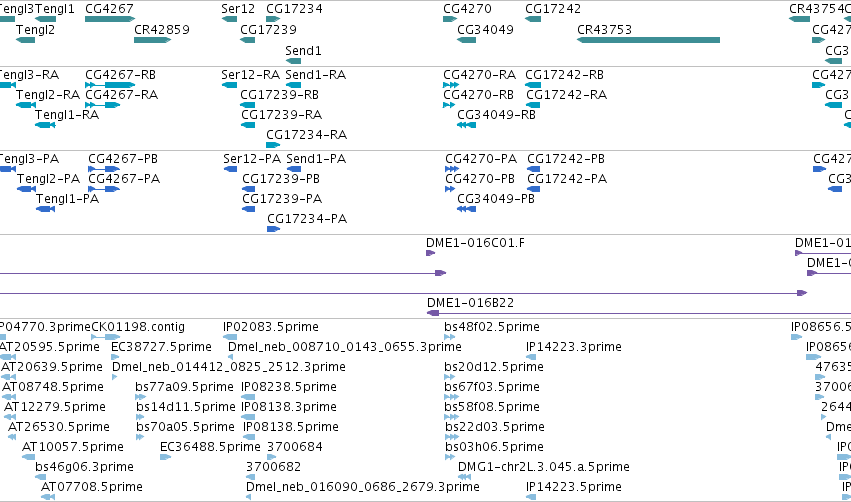
Task: Click the DME1-016B22 clone label
Action: 471,303
